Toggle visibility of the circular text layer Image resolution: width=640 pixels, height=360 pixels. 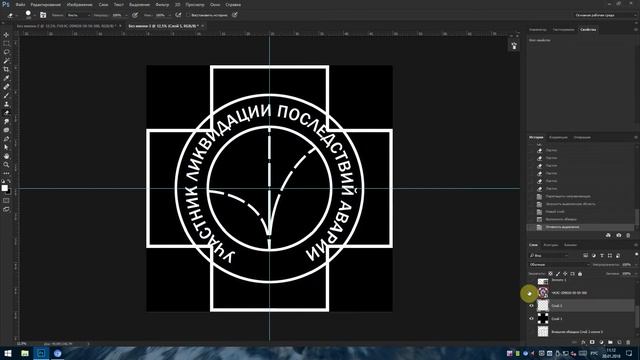point(530,293)
